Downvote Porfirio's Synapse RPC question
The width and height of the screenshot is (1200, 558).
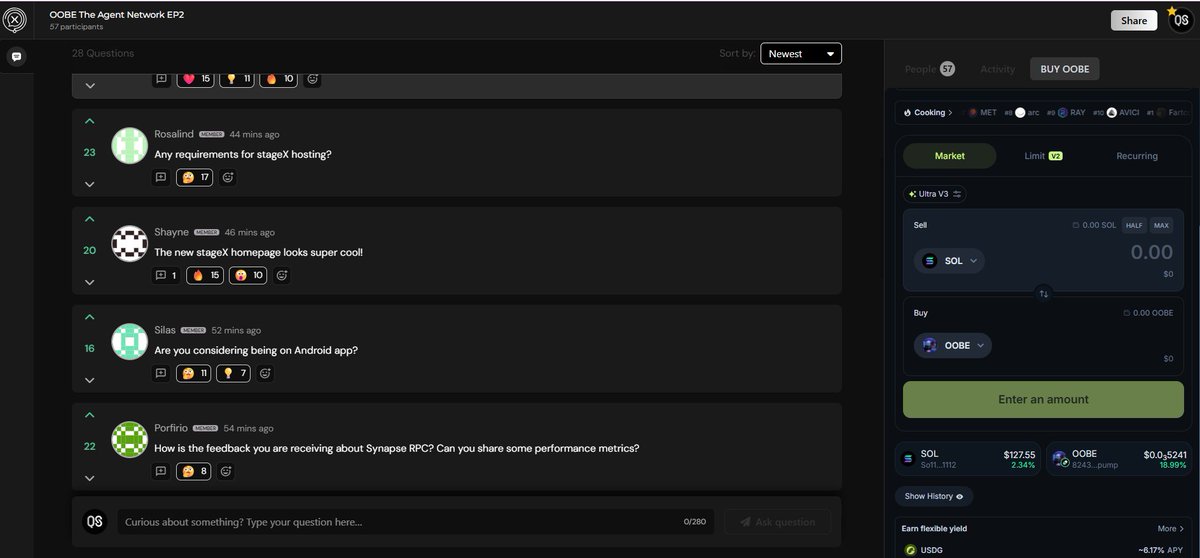coord(90,478)
